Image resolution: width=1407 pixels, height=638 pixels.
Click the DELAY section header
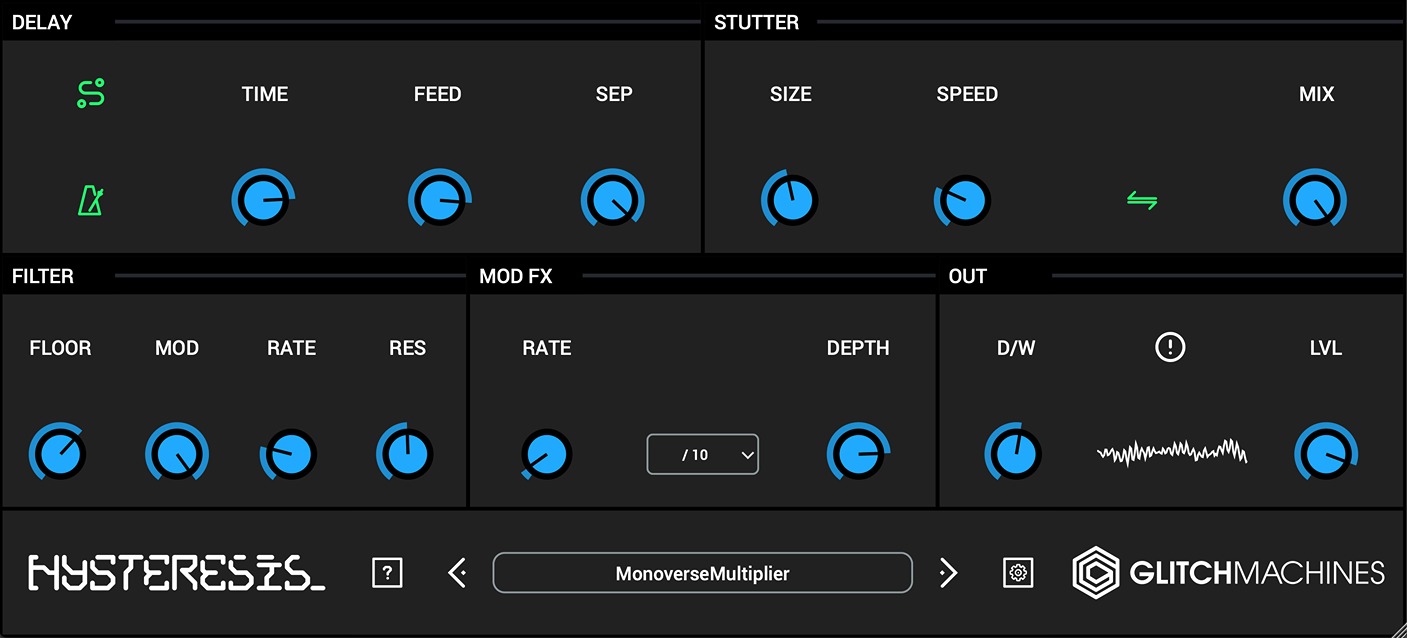pyautogui.click(x=42, y=22)
